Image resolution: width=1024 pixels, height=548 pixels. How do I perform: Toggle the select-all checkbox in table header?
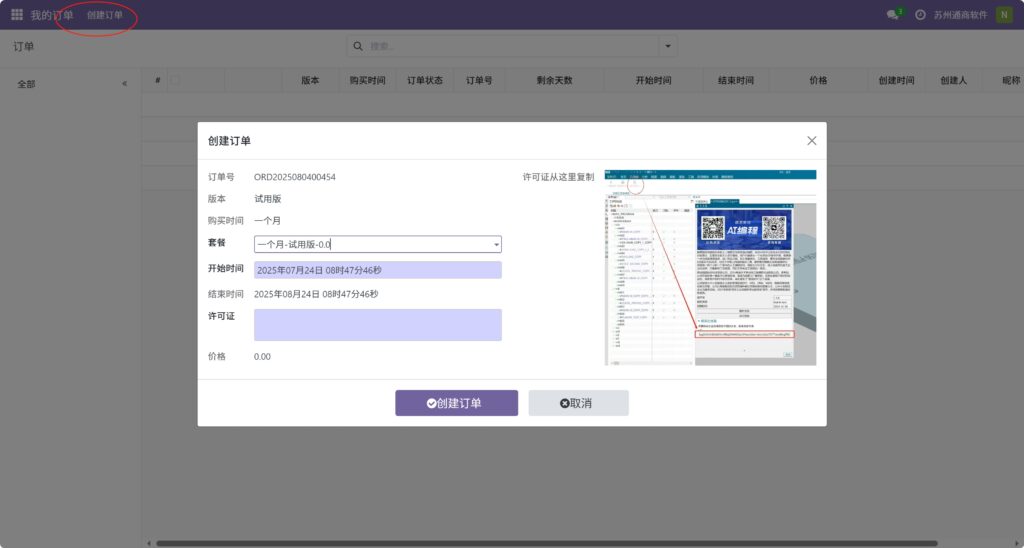coord(175,80)
